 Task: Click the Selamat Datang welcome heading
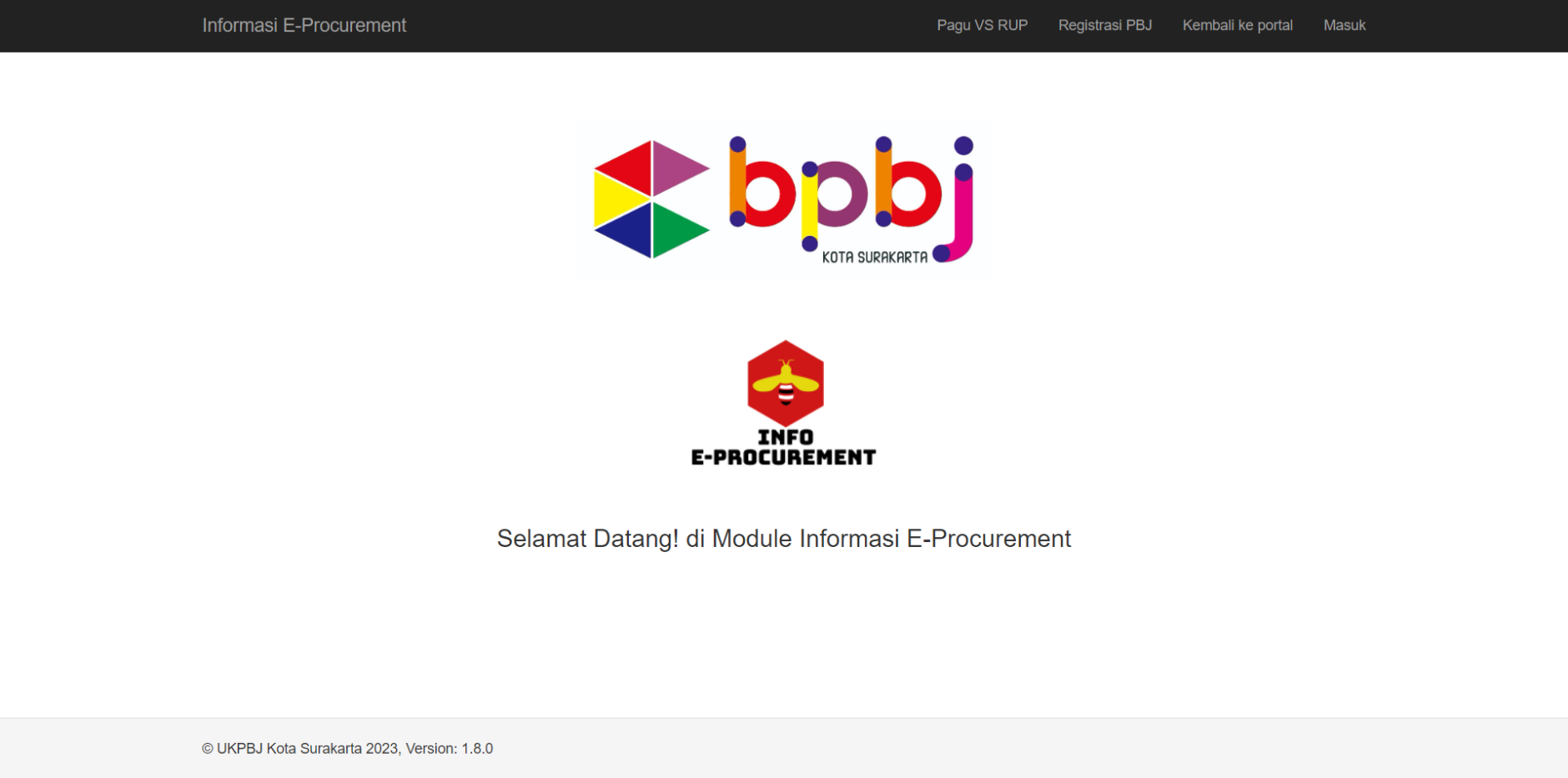(x=783, y=539)
